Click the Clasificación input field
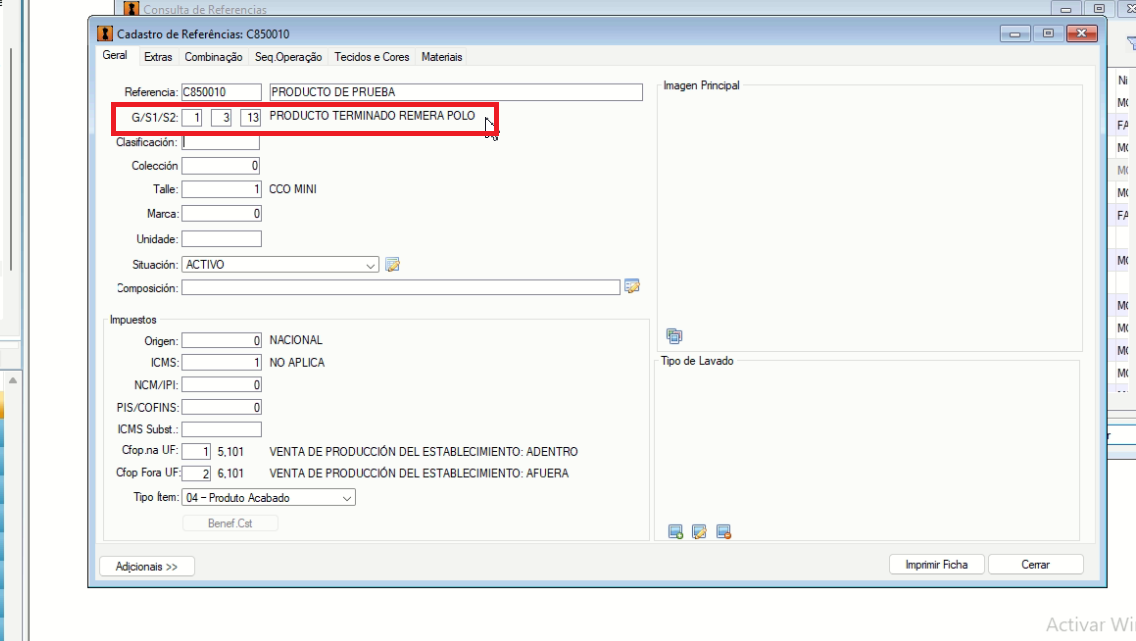The height and width of the screenshot is (641, 1136). 221,142
